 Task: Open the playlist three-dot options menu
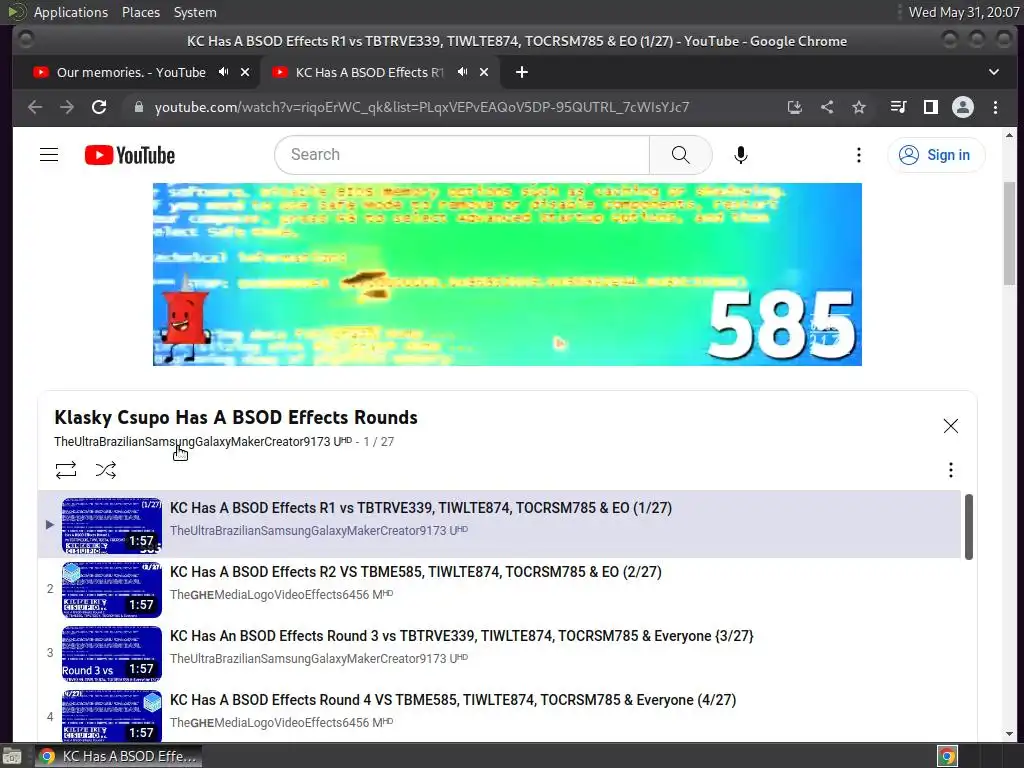[950, 470]
